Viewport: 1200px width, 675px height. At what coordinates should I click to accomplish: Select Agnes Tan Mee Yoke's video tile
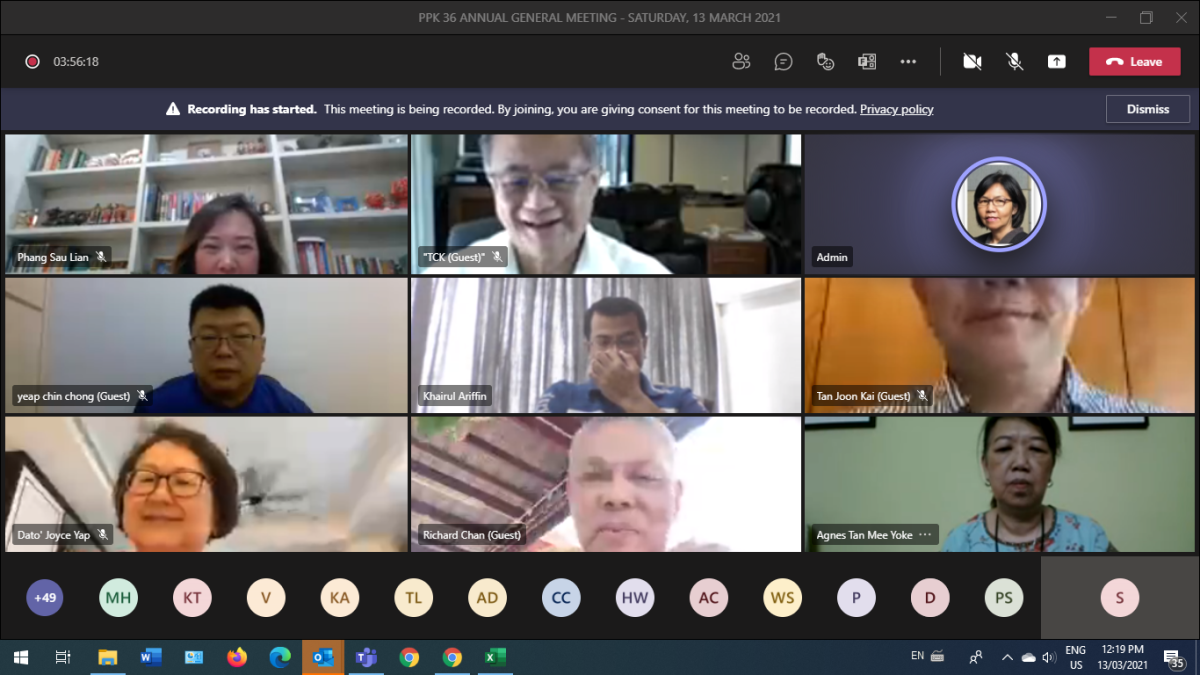click(1000, 484)
